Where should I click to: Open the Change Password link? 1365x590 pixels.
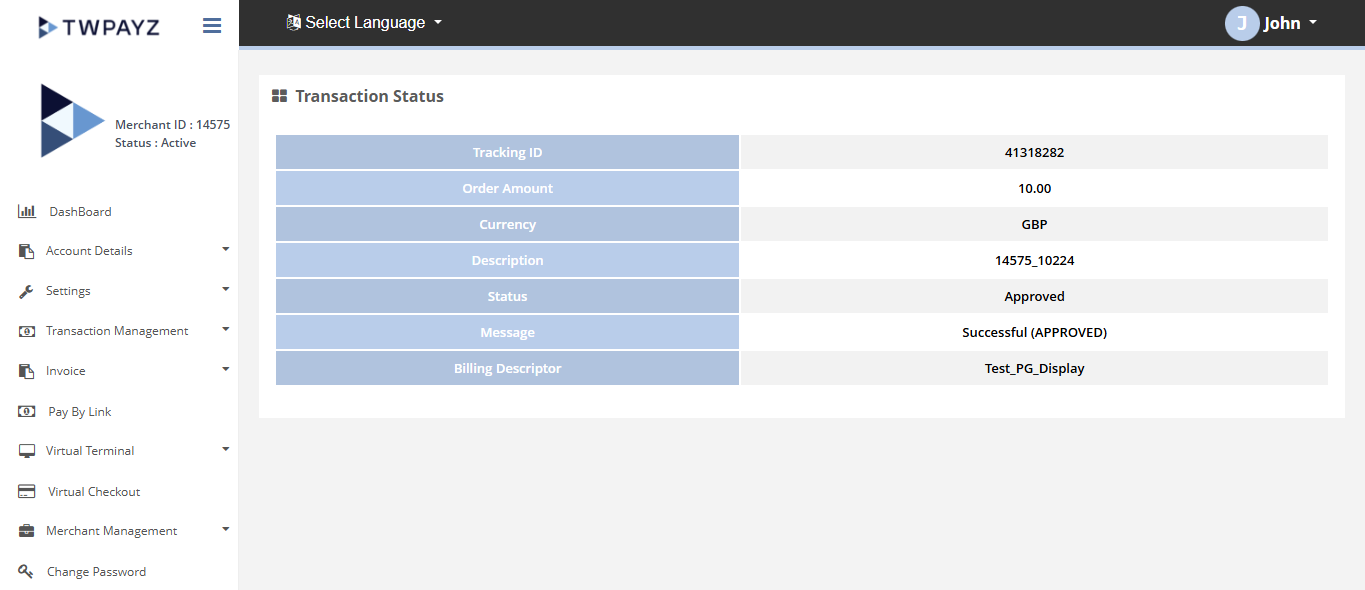(96, 572)
